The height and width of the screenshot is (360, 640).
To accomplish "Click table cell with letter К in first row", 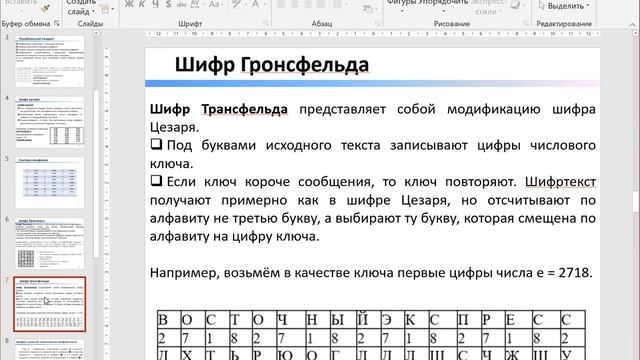I will click(416, 320).
